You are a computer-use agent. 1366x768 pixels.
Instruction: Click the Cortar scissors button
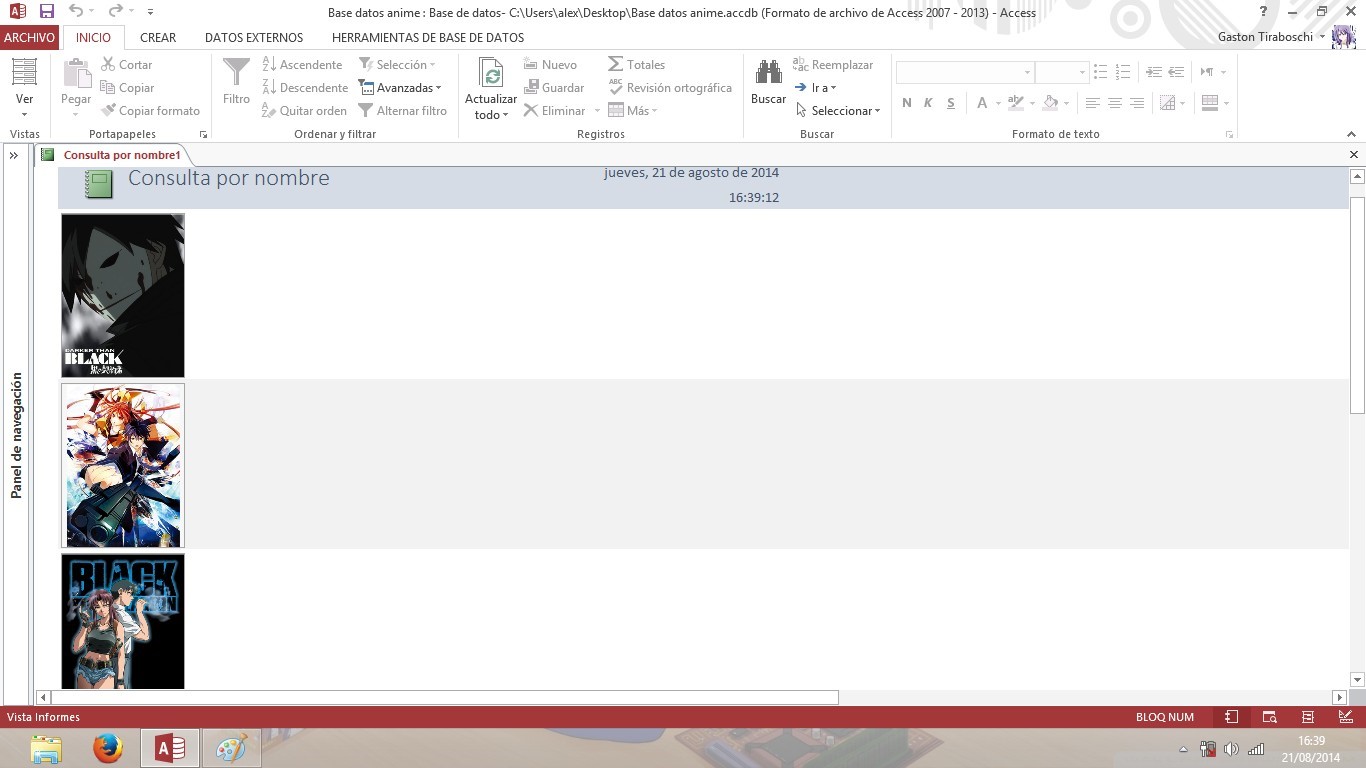coord(127,64)
